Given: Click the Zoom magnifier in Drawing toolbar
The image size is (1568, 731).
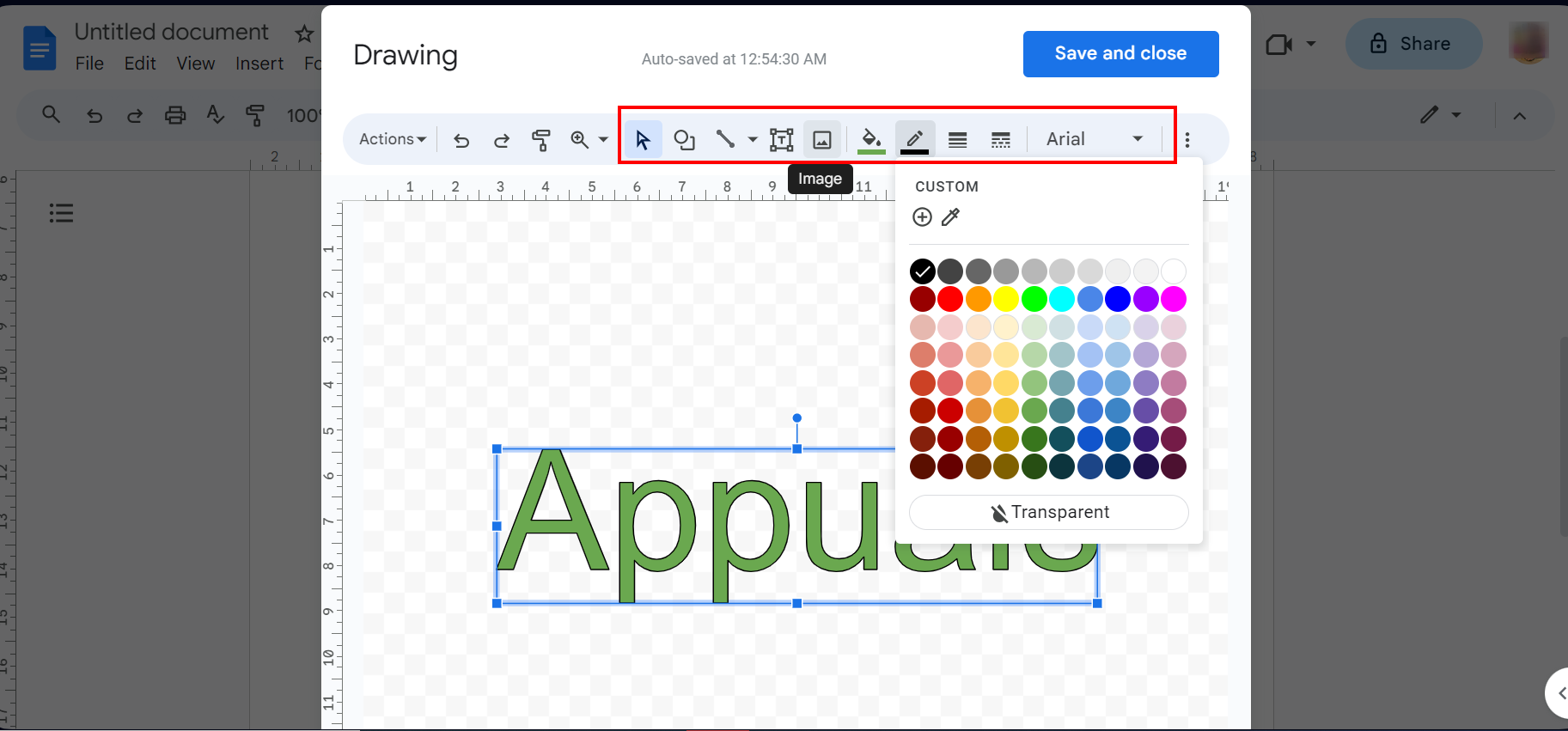Looking at the screenshot, I should coord(580,139).
